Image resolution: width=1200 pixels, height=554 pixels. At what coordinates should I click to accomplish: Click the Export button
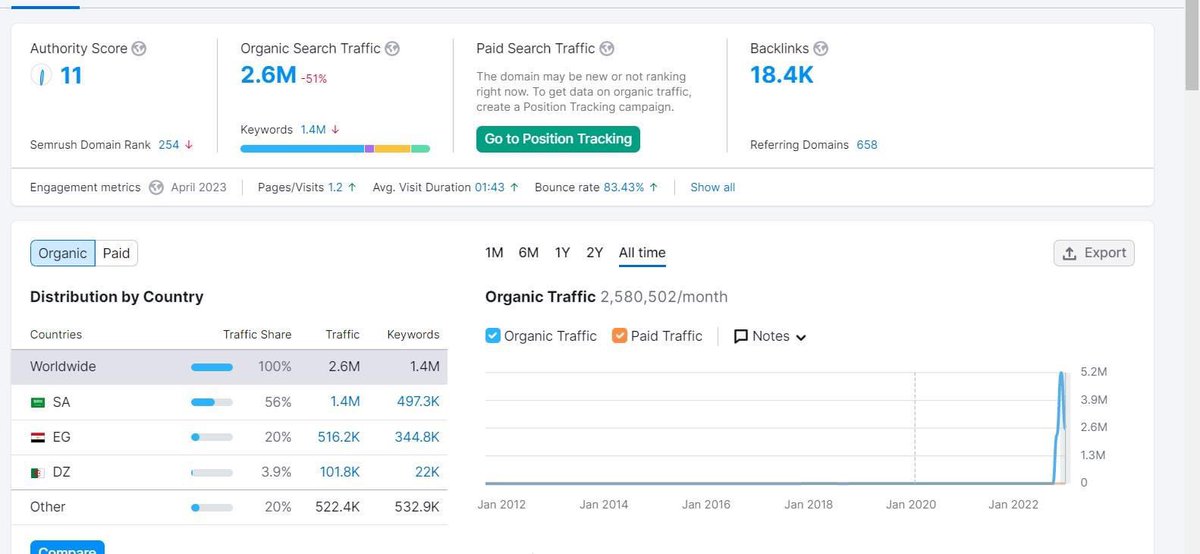pyautogui.click(x=1094, y=253)
